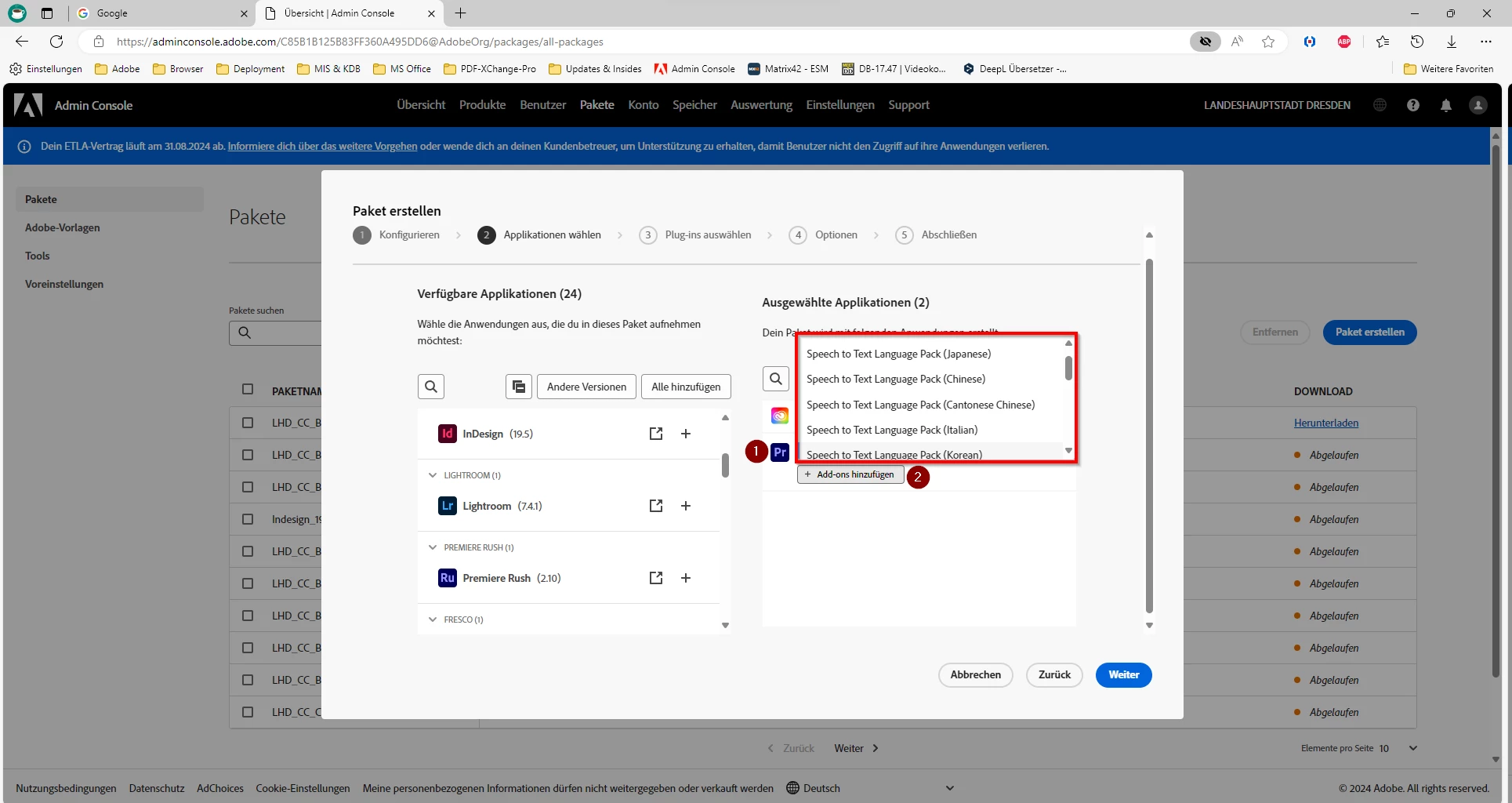Open the language globe icon in header

coord(1380,105)
